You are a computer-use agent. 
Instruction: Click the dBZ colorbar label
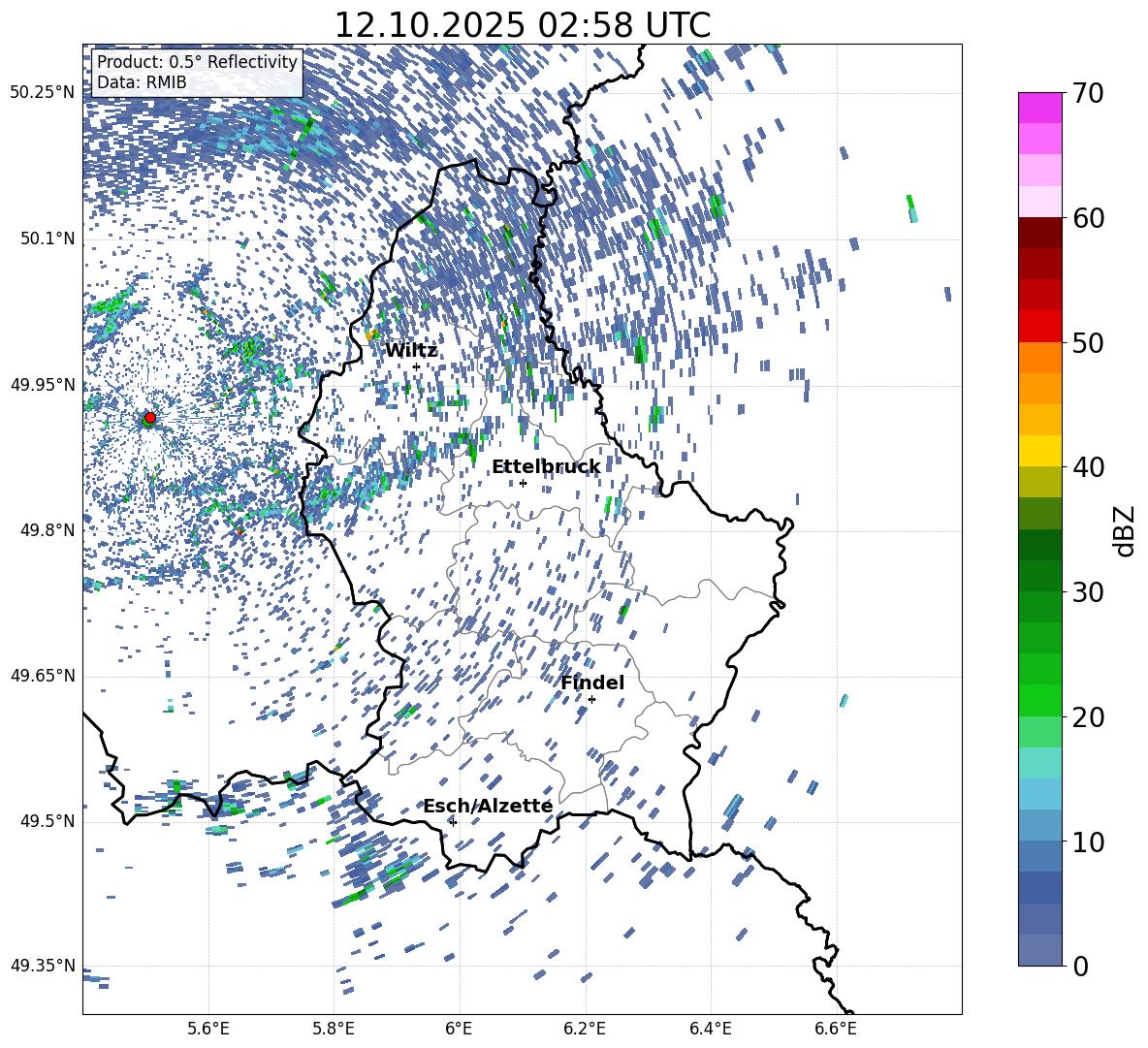click(x=1126, y=530)
